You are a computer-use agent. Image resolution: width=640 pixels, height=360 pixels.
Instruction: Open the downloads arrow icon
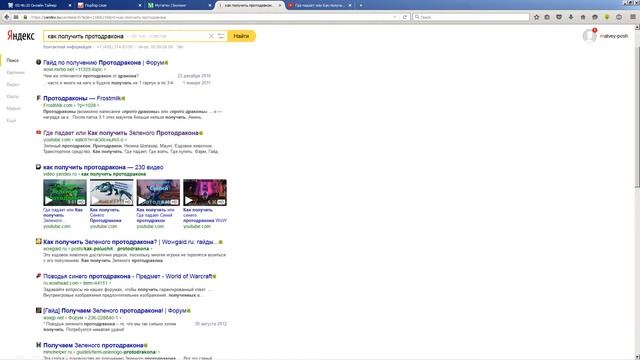tap(571, 17)
